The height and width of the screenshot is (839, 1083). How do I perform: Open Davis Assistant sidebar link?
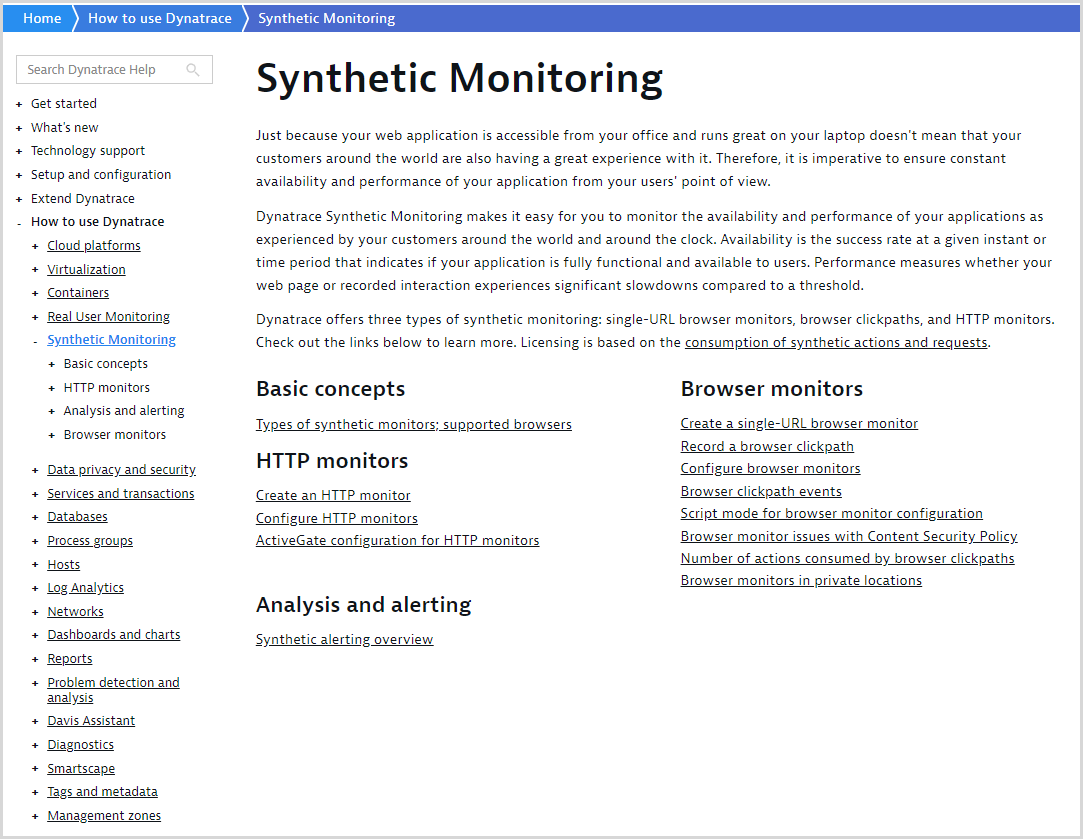(x=91, y=721)
